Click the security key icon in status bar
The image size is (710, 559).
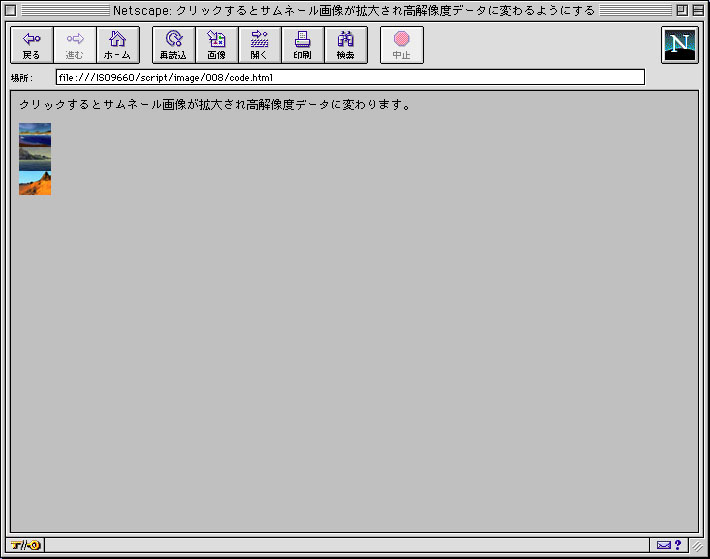click(26, 545)
